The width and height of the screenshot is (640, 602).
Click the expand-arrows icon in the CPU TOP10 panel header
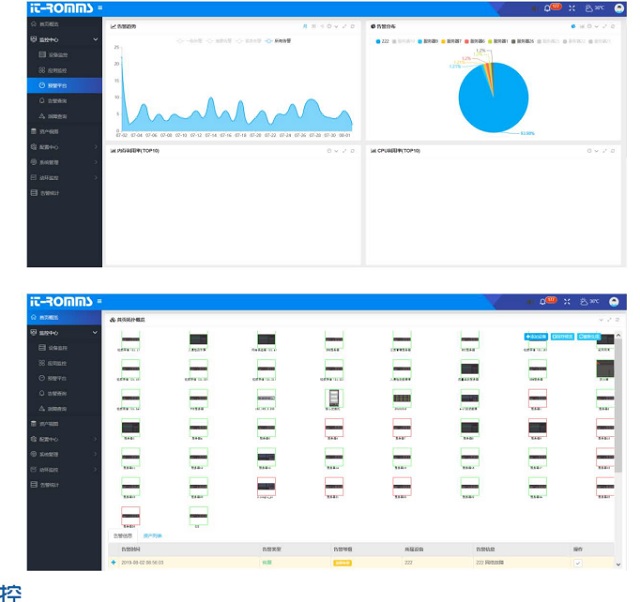604,151
